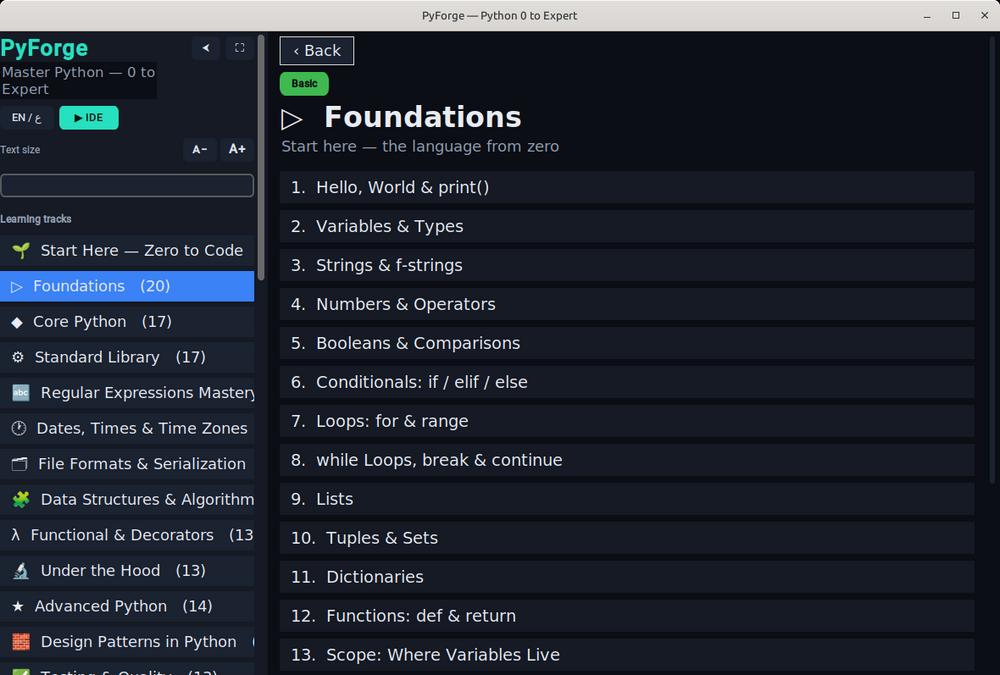Open lesson 11 Dictionaries
The width and height of the screenshot is (1000, 675).
(627, 577)
